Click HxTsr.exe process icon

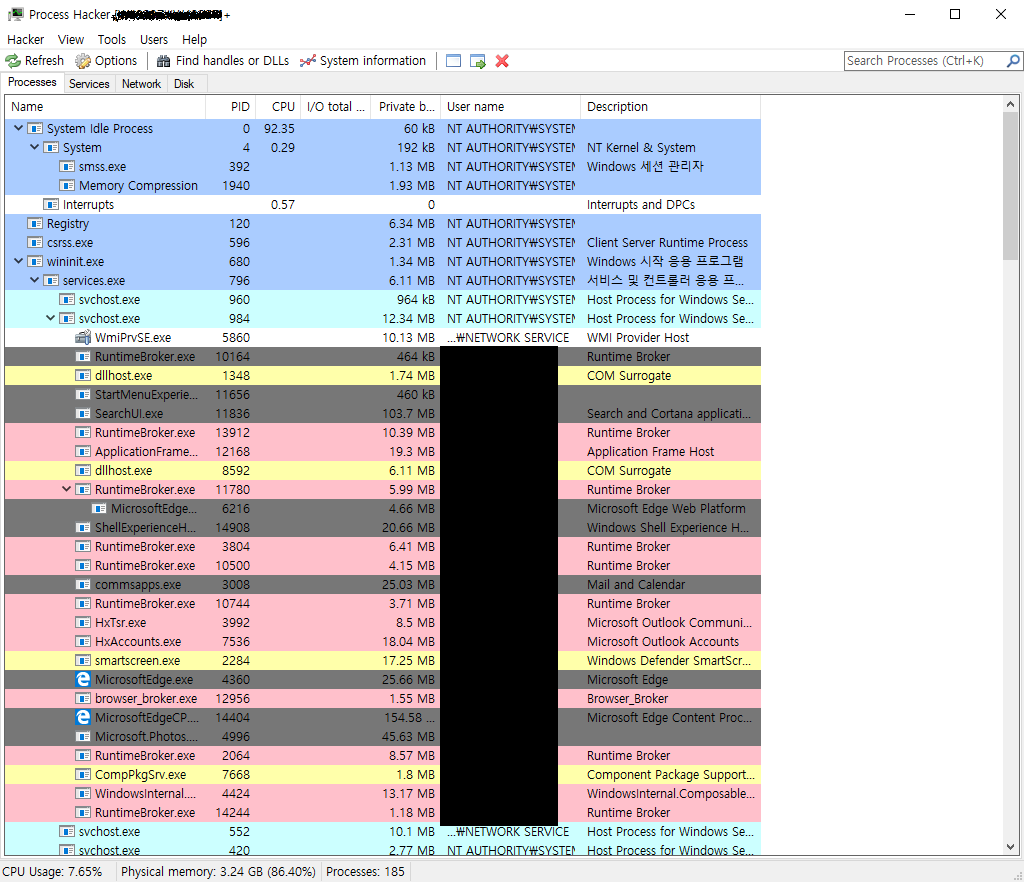pyautogui.click(x=83, y=622)
